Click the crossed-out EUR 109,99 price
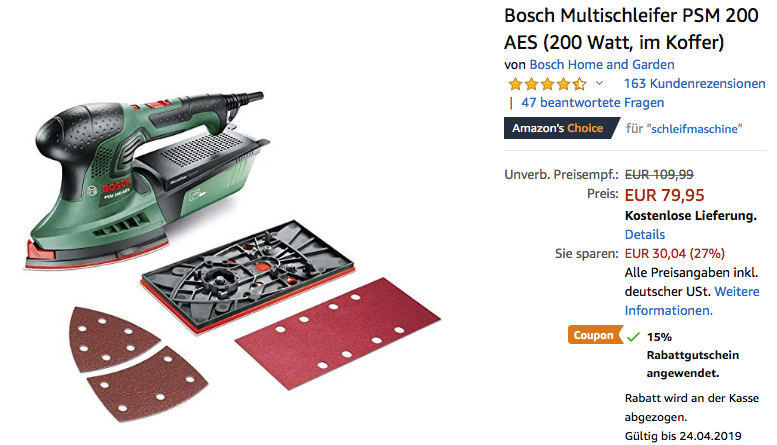 (x=659, y=173)
